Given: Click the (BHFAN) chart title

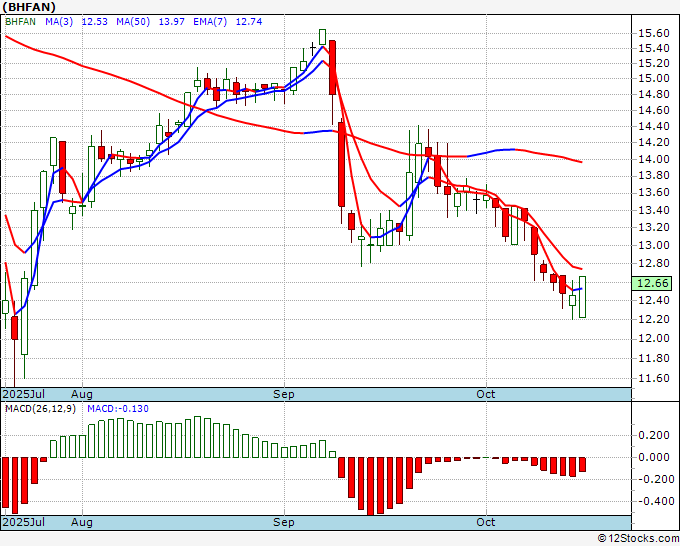Looking at the screenshot, I should 31,8.
